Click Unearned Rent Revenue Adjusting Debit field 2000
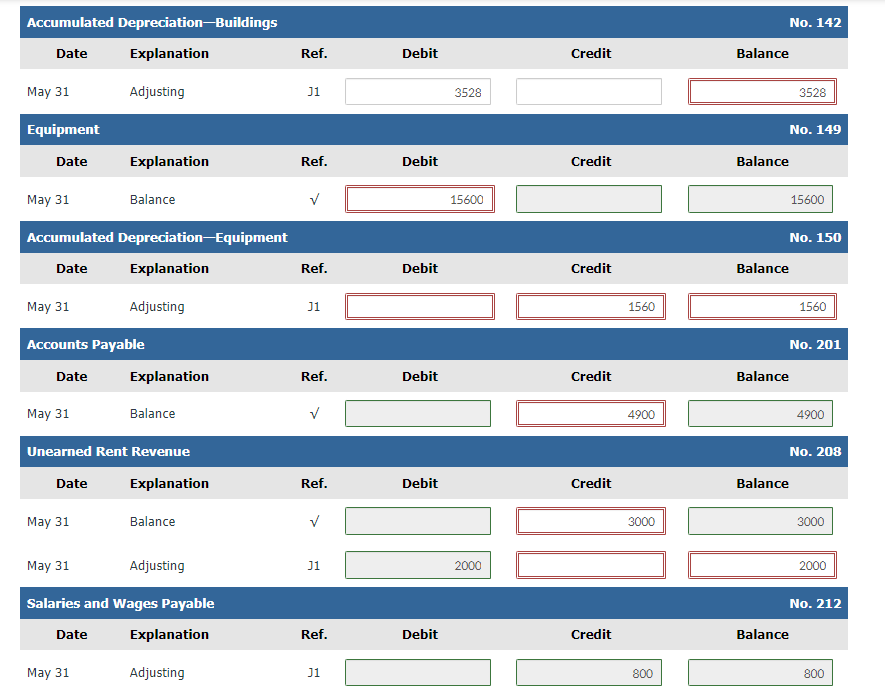 418,565
